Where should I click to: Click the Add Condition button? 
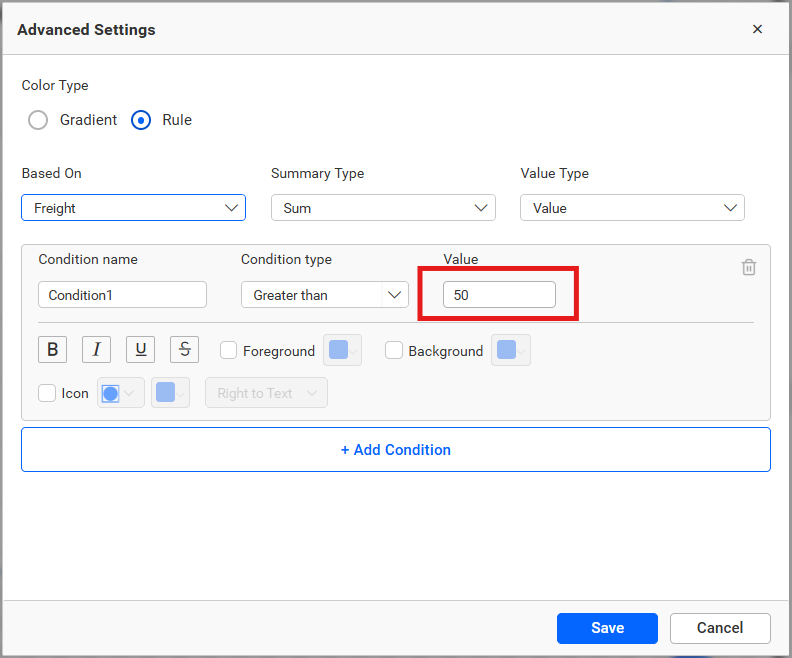pyautogui.click(x=396, y=450)
